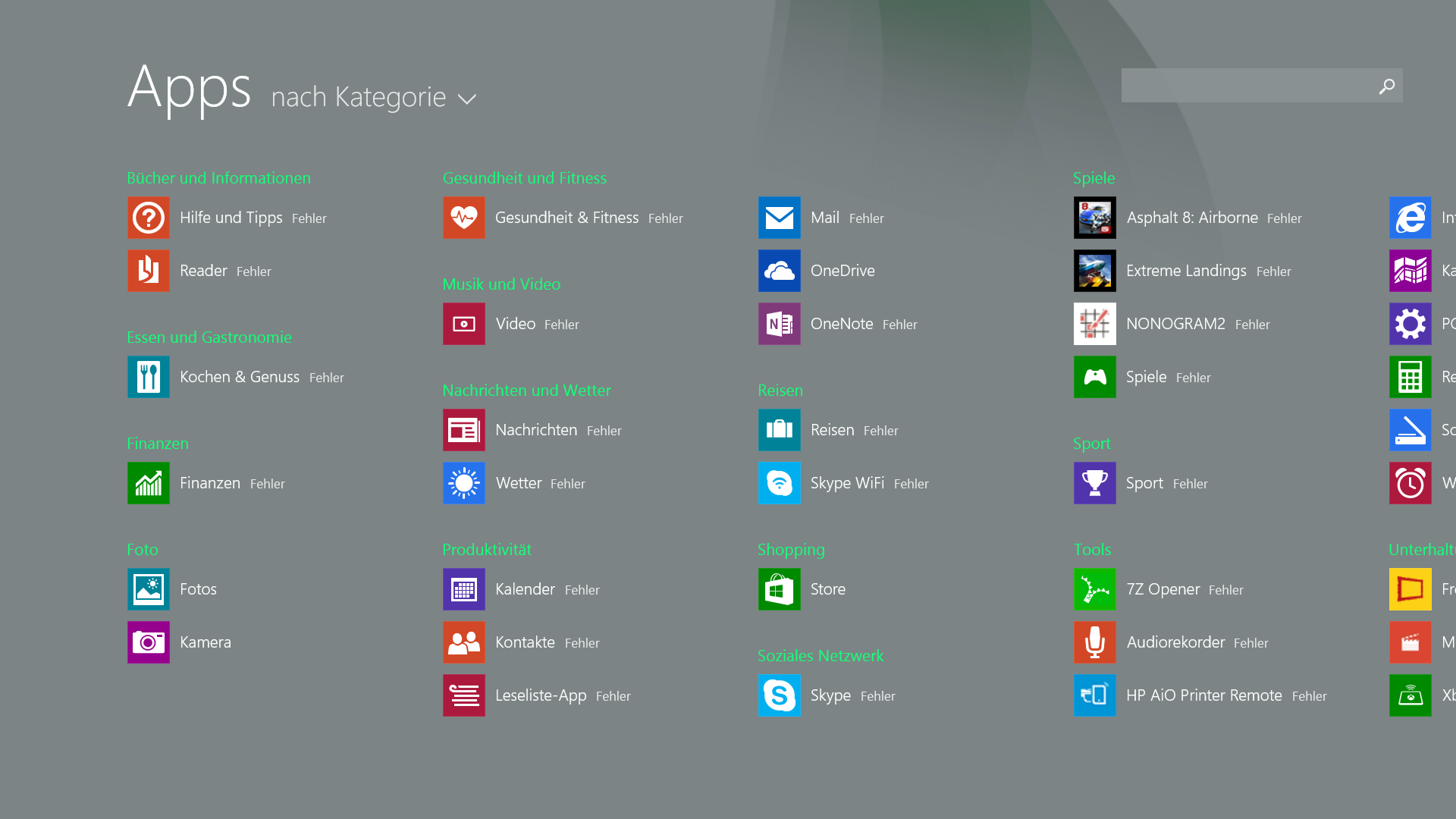Open the Finanzen chart icon
Viewport: 1456px width, 819px height.
click(148, 483)
